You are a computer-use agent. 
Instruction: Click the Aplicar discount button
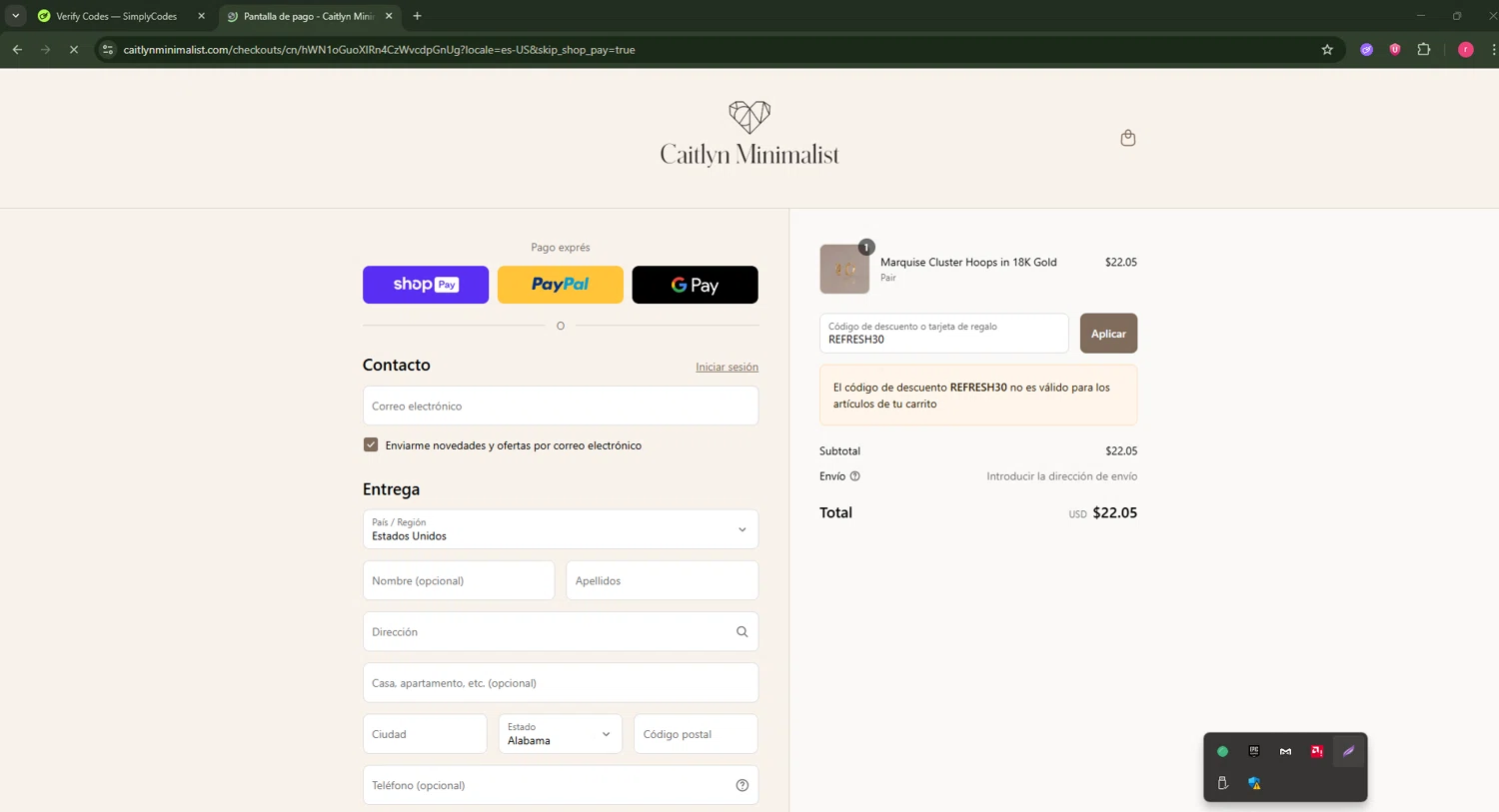point(1108,334)
